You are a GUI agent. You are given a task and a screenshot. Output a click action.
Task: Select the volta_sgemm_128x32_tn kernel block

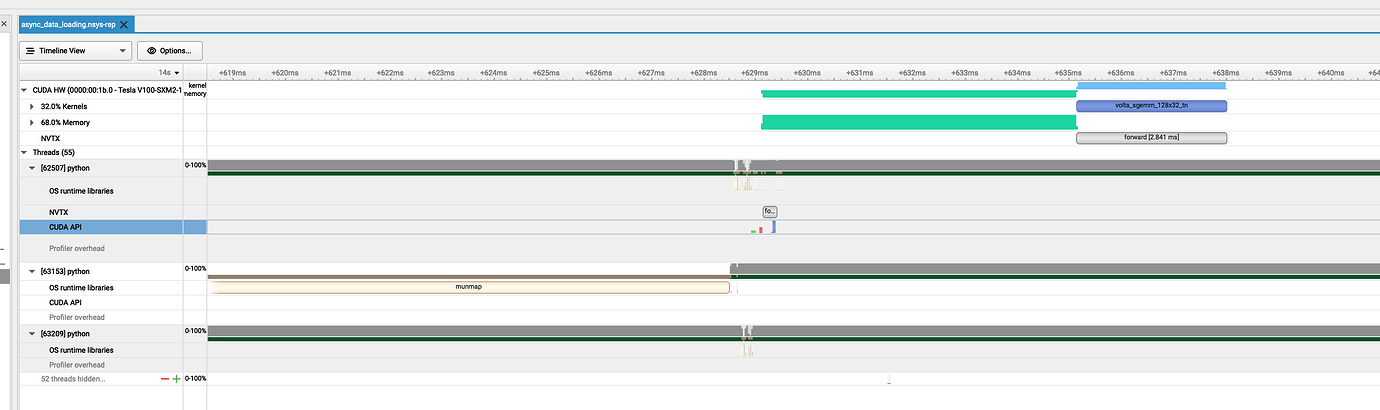point(1150,106)
